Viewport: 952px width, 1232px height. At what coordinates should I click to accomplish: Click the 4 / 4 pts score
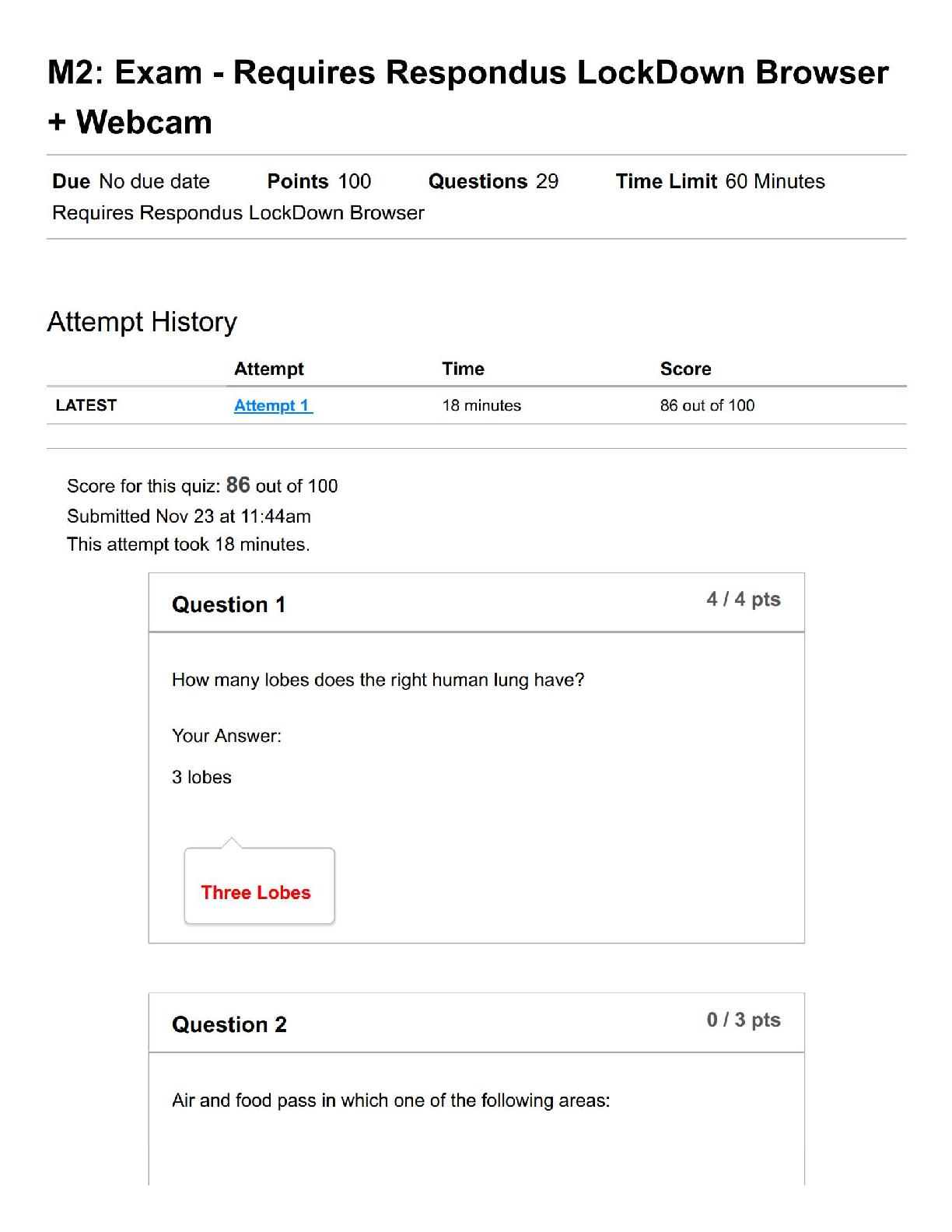pyautogui.click(x=743, y=599)
